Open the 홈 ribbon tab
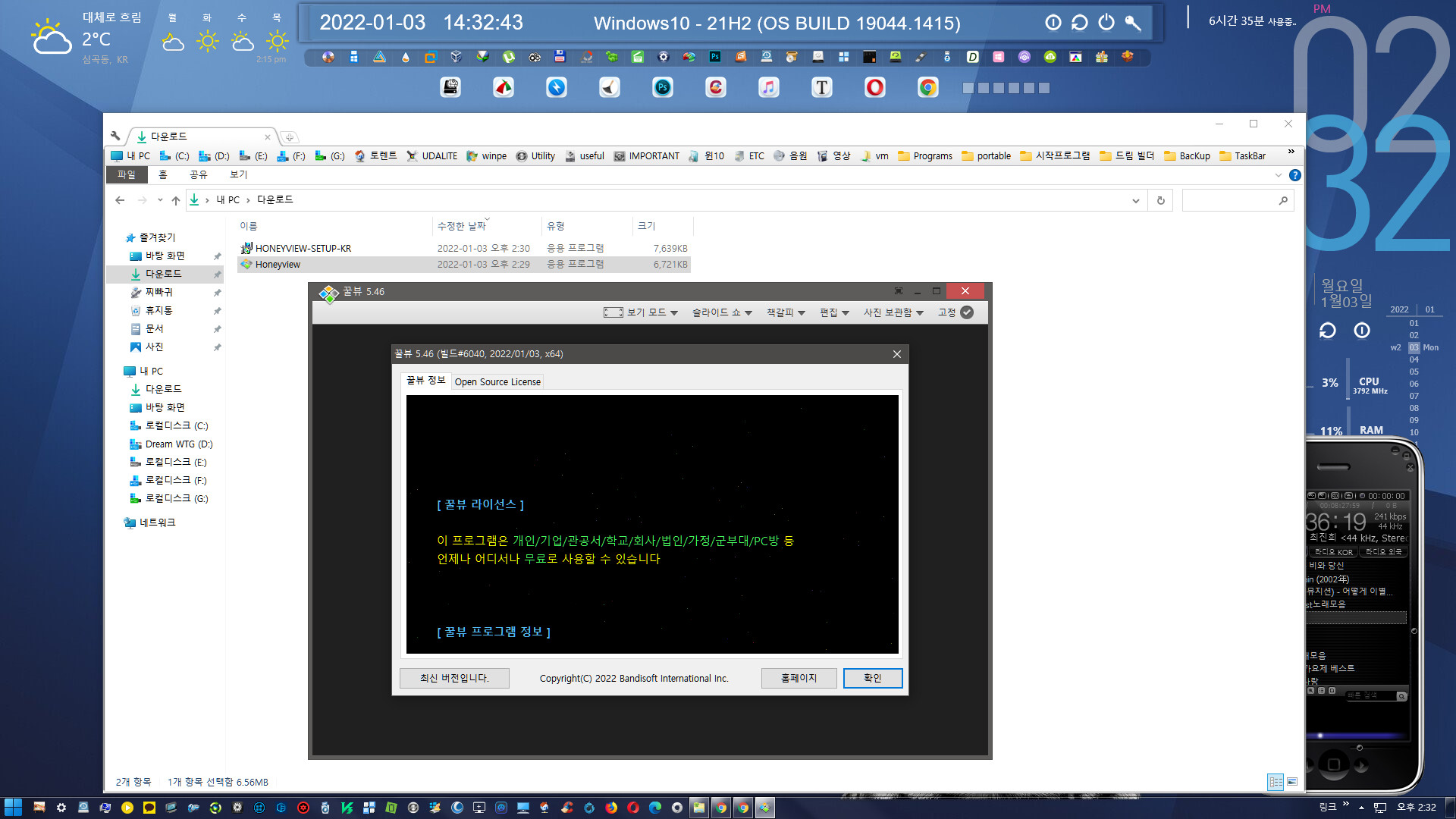The height and width of the screenshot is (819, 1456). pos(162,174)
